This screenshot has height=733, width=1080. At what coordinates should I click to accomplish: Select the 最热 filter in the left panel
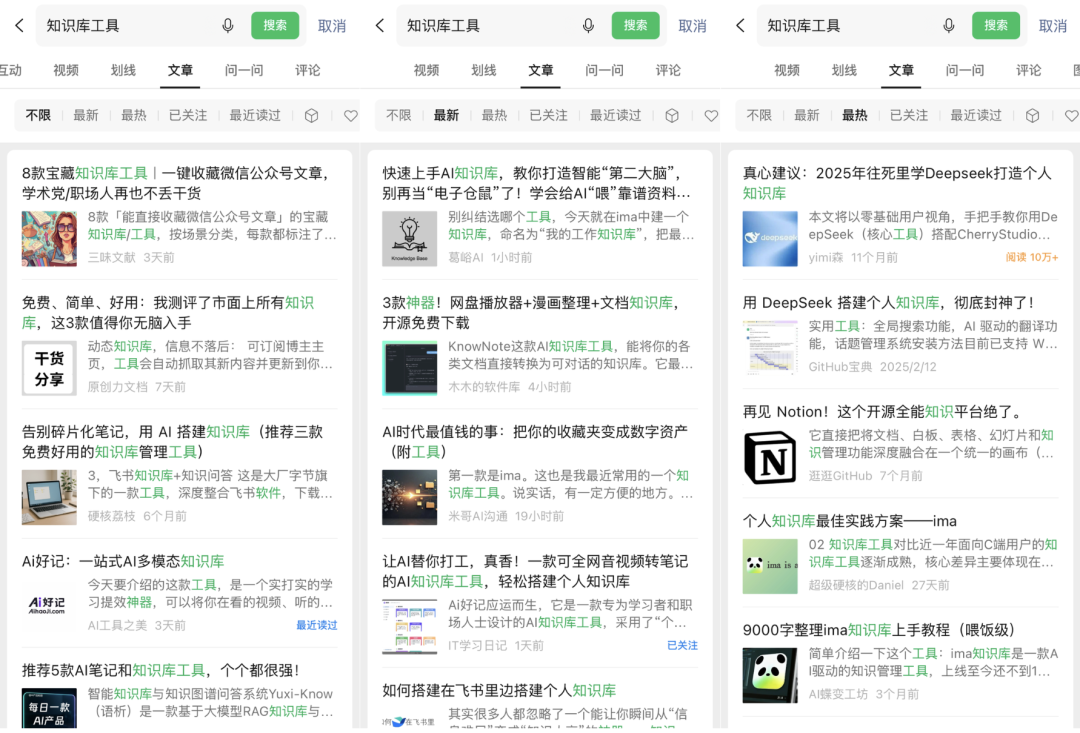(x=134, y=116)
